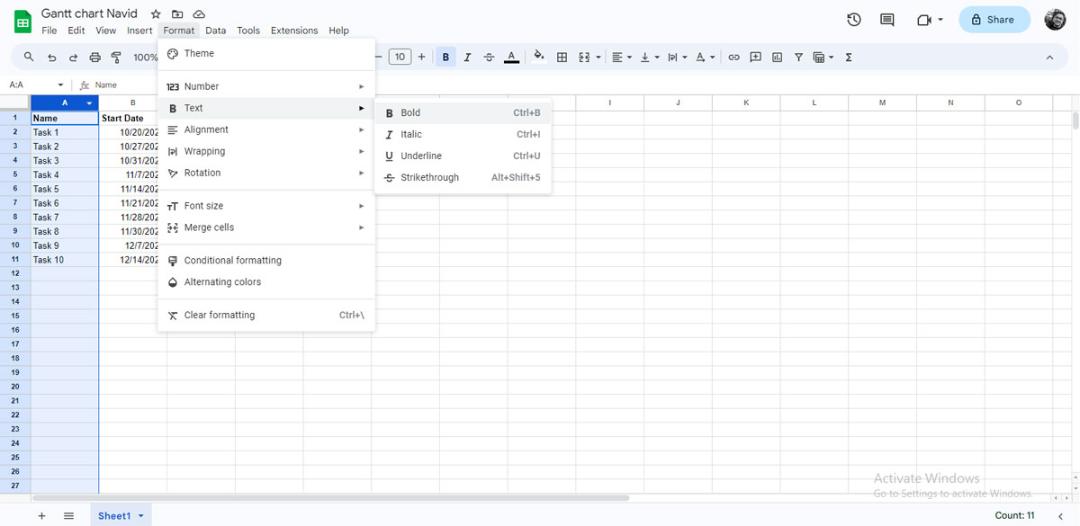Toggle italic formatting in toolbar

(x=467, y=57)
